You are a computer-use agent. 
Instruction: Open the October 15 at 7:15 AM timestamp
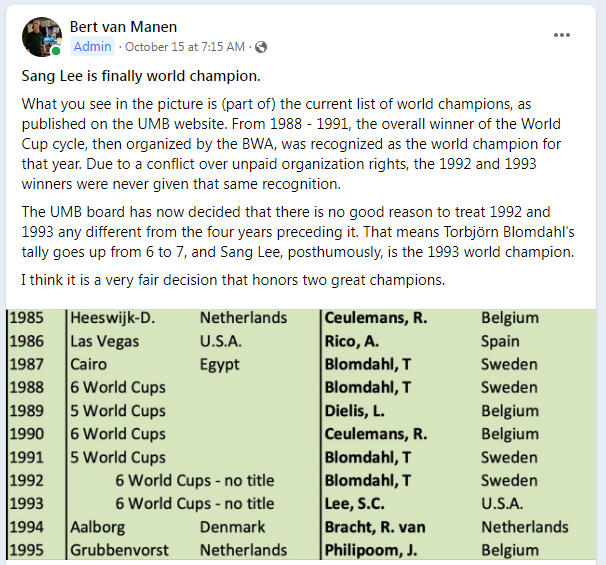click(187, 47)
